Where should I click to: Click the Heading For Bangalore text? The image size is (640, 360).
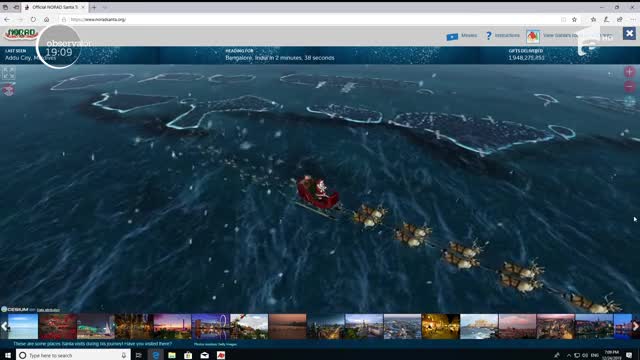tap(280, 55)
